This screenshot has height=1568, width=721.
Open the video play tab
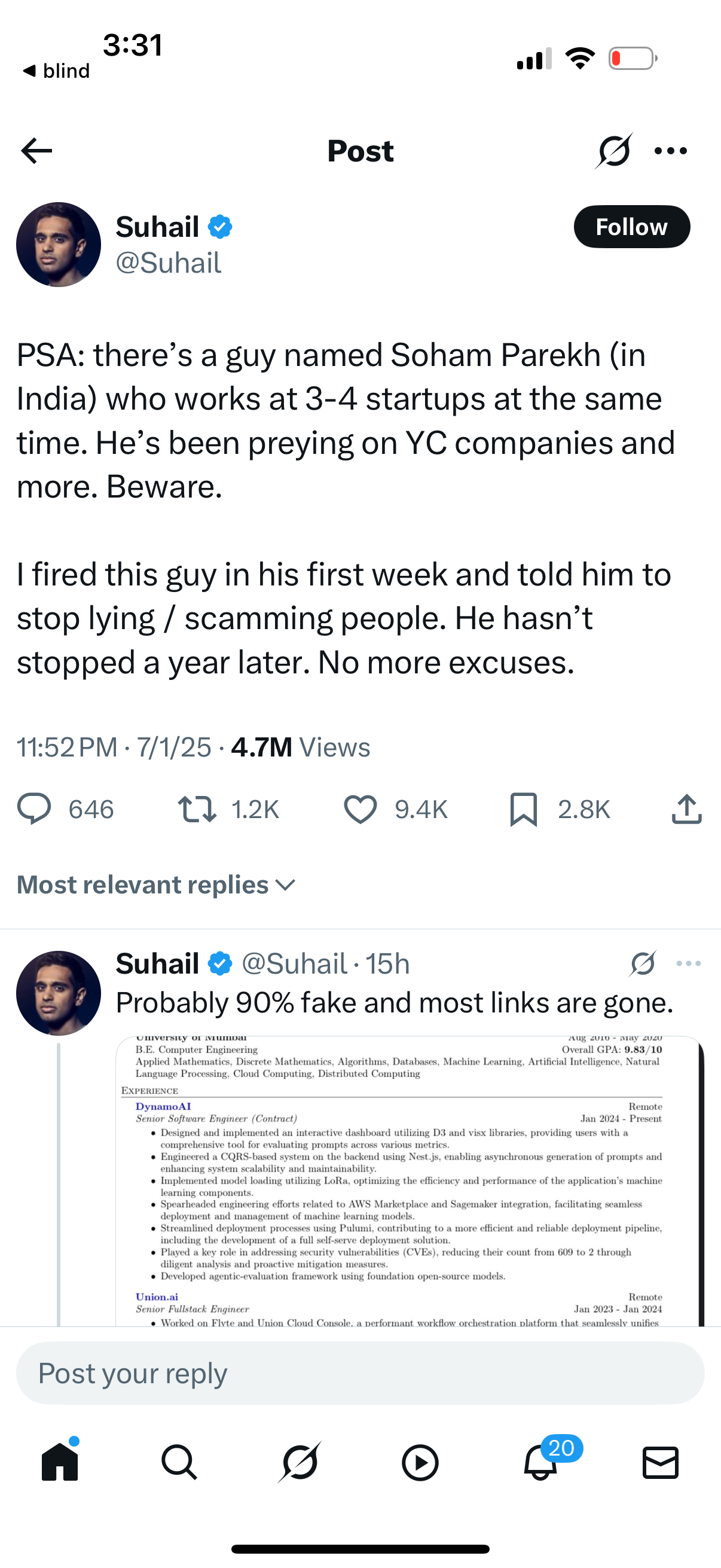(x=420, y=1462)
